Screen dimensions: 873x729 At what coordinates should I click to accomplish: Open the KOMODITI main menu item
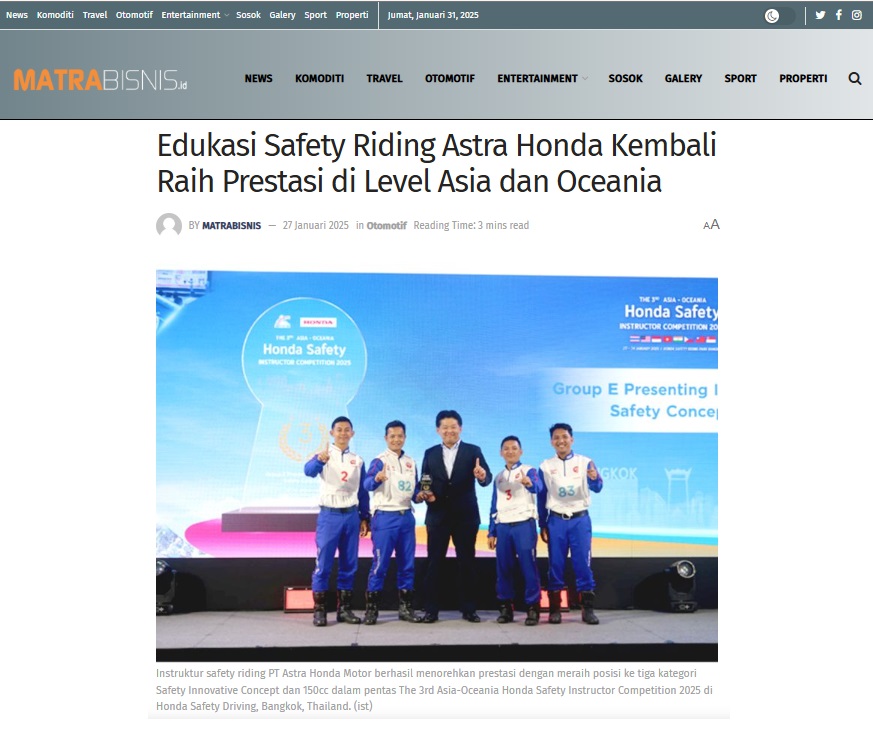point(320,79)
